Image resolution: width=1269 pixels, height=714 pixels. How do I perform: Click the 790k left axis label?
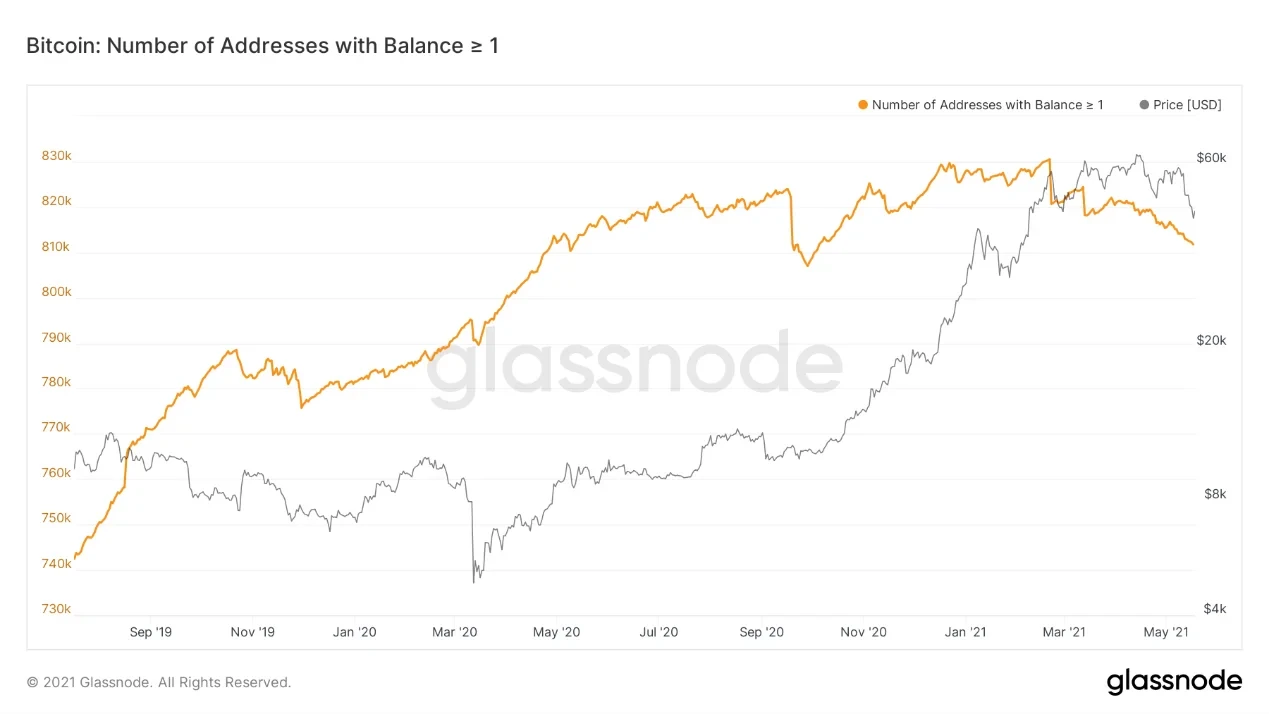[56, 337]
